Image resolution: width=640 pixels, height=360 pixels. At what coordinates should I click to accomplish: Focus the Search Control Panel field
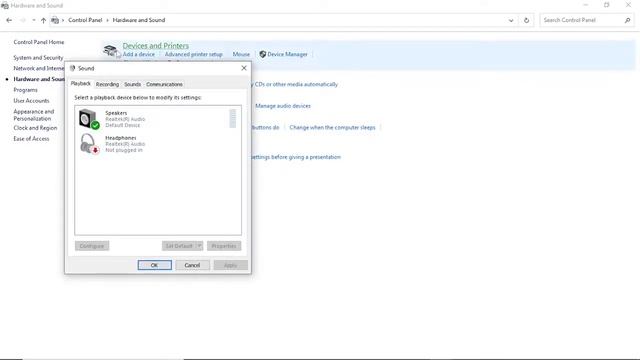click(587, 20)
